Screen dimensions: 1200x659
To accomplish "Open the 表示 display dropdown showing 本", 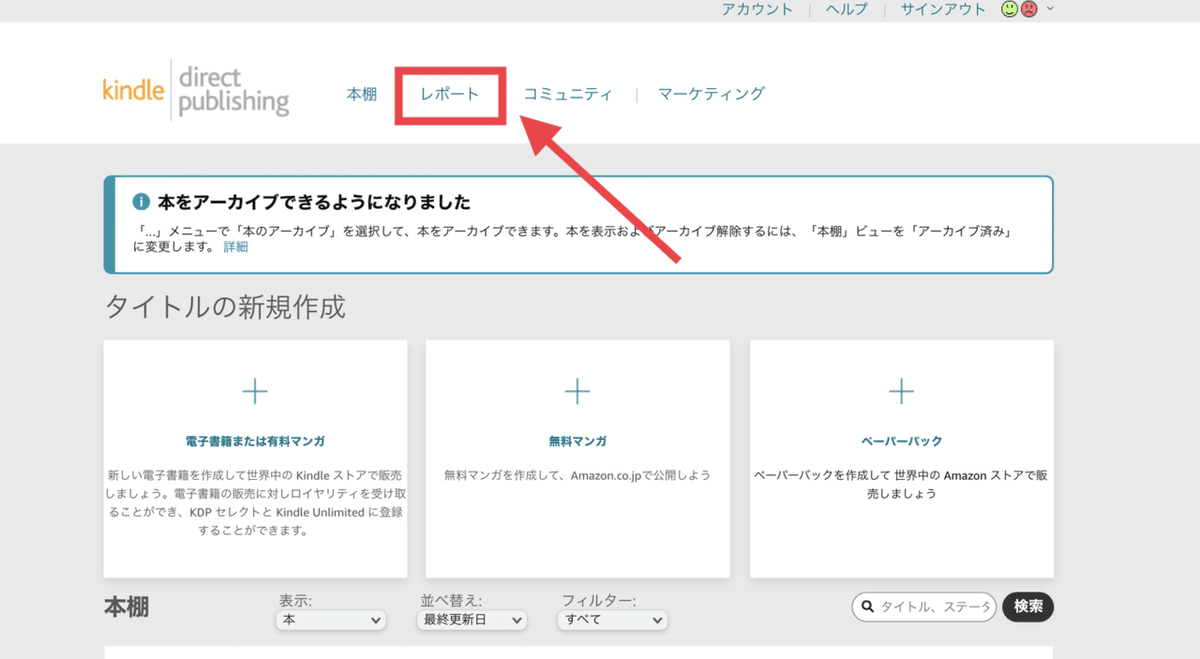I will click(x=330, y=620).
